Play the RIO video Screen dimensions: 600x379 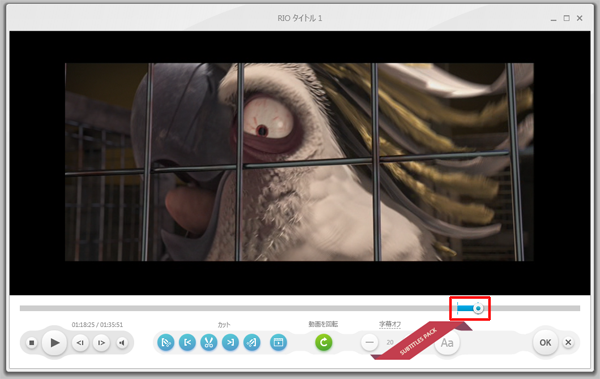tap(55, 342)
